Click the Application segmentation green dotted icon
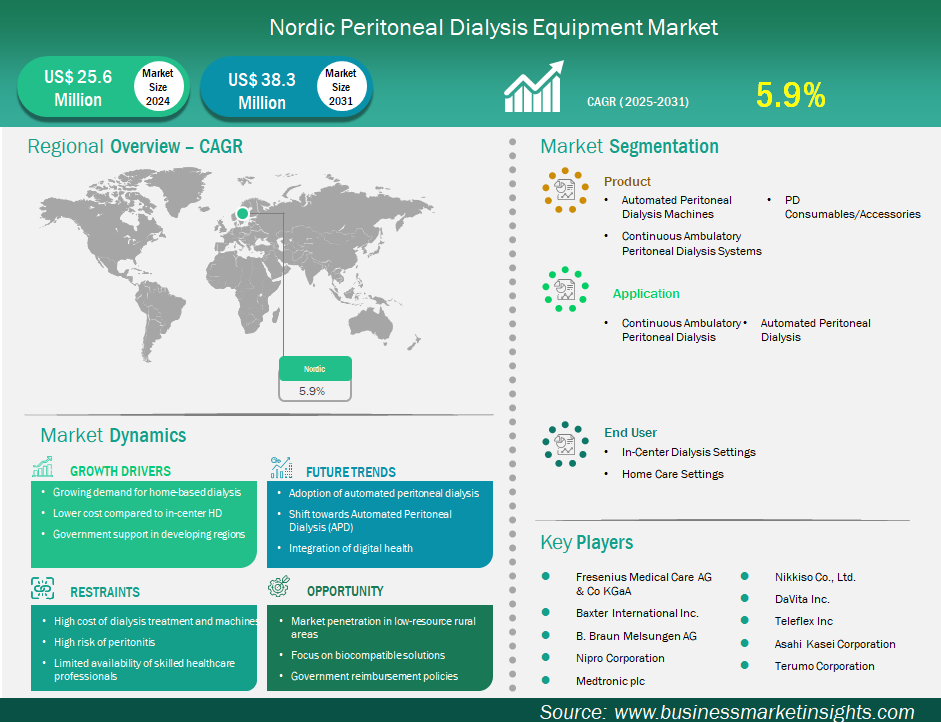The height and width of the screenshot is (723, 941). tap(565, 289)
